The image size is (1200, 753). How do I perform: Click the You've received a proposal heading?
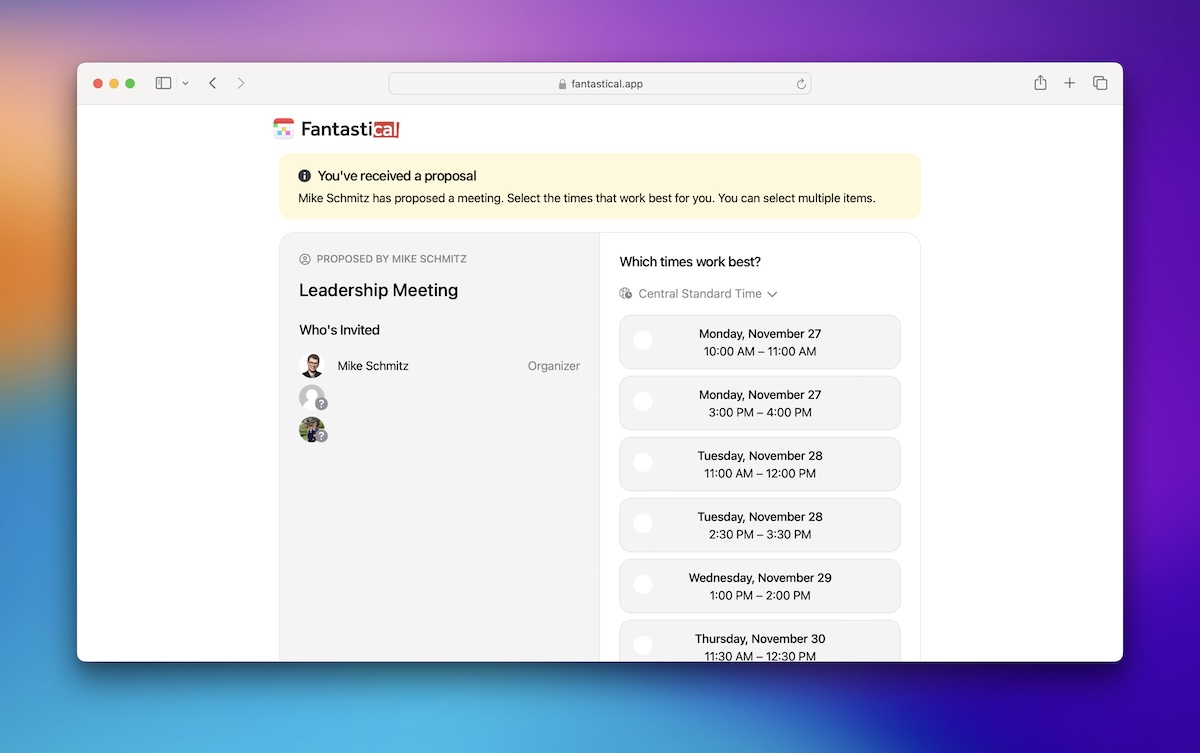pyautogui.click(x=397, y=176)
